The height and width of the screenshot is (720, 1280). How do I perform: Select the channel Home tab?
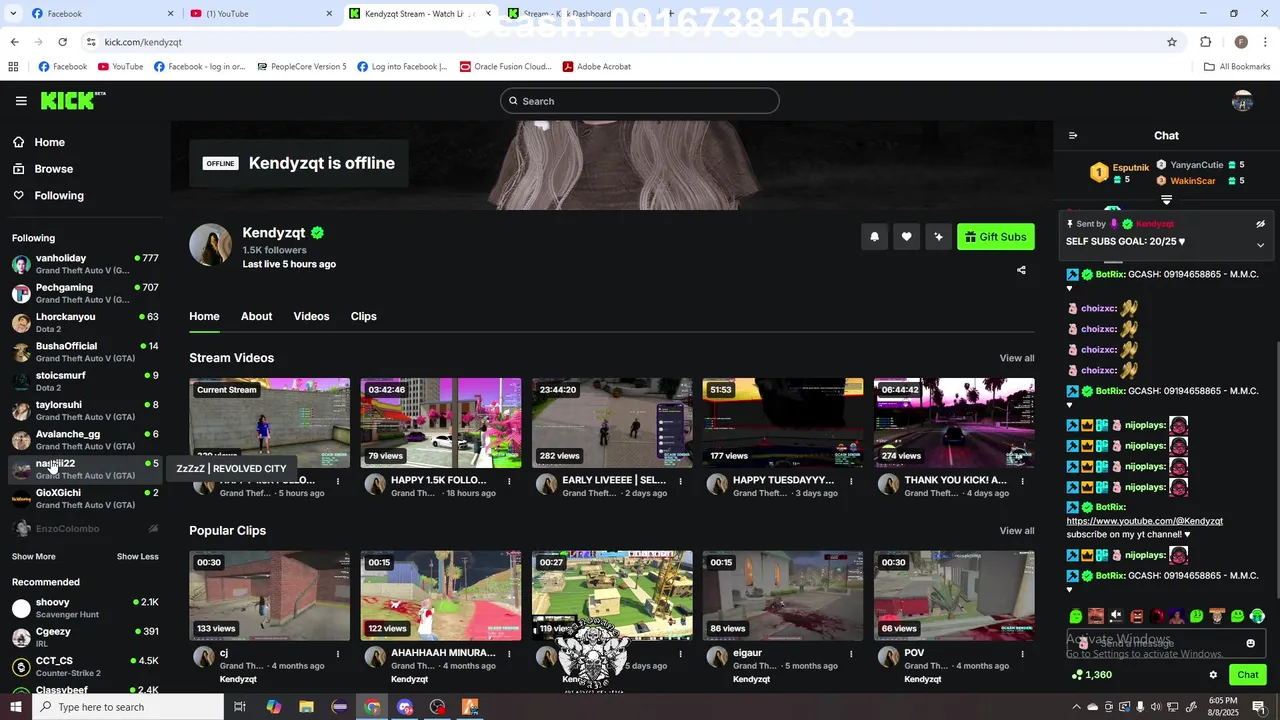click(204, 316)
